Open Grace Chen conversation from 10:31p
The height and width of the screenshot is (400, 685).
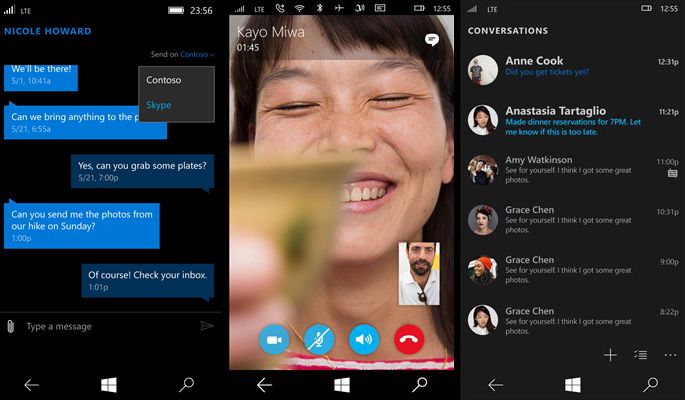[x=573, y=220]
